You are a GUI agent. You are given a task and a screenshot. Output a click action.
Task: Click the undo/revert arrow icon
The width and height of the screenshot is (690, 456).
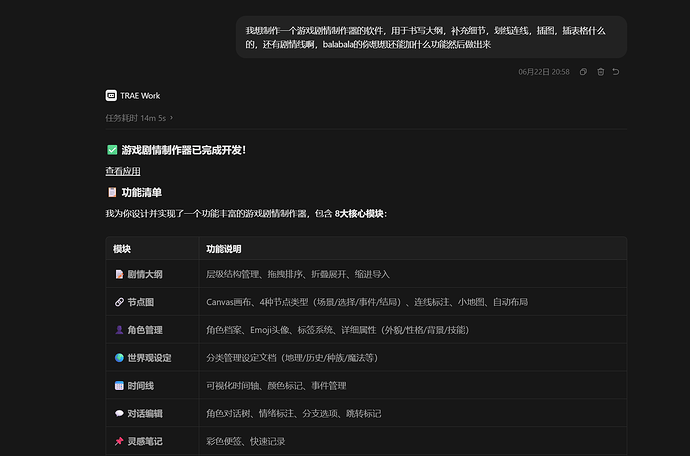(x=616, y=72)
